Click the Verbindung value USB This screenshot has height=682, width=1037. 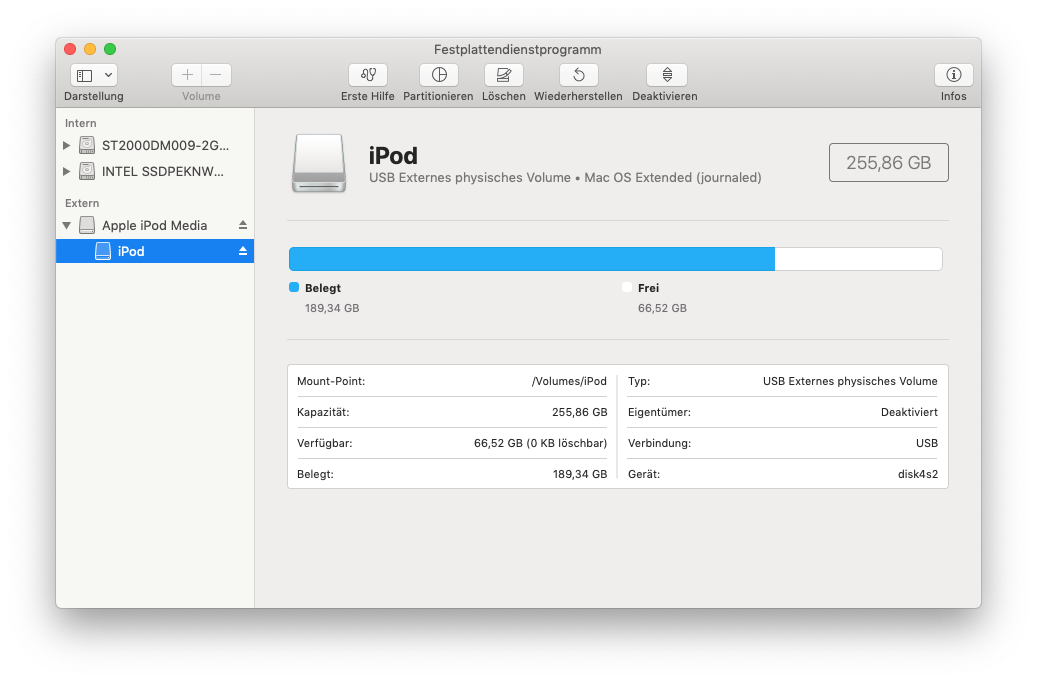pos(927,443)
